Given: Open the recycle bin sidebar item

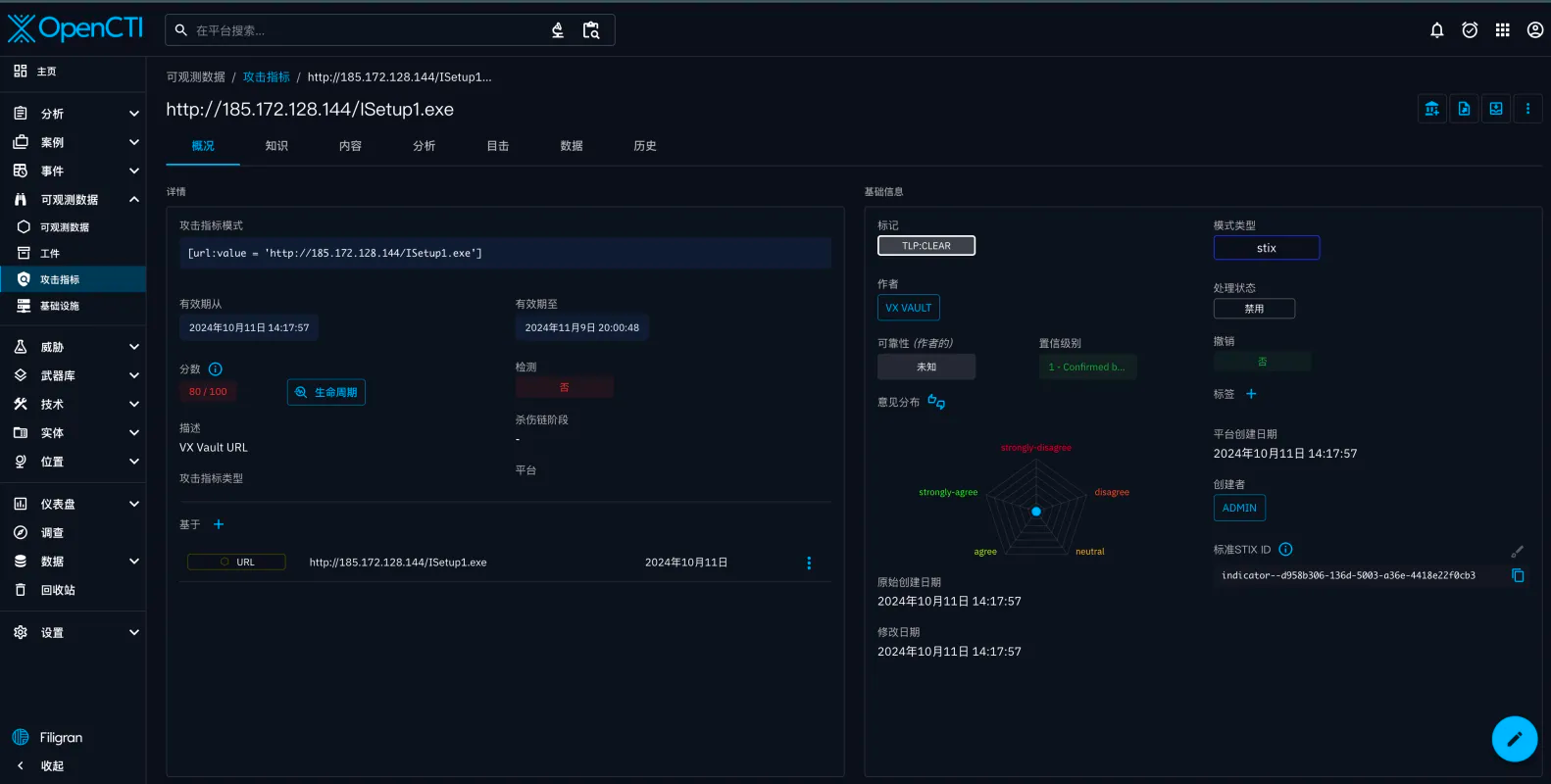Looking at the screenshot, I should point(73,590).
